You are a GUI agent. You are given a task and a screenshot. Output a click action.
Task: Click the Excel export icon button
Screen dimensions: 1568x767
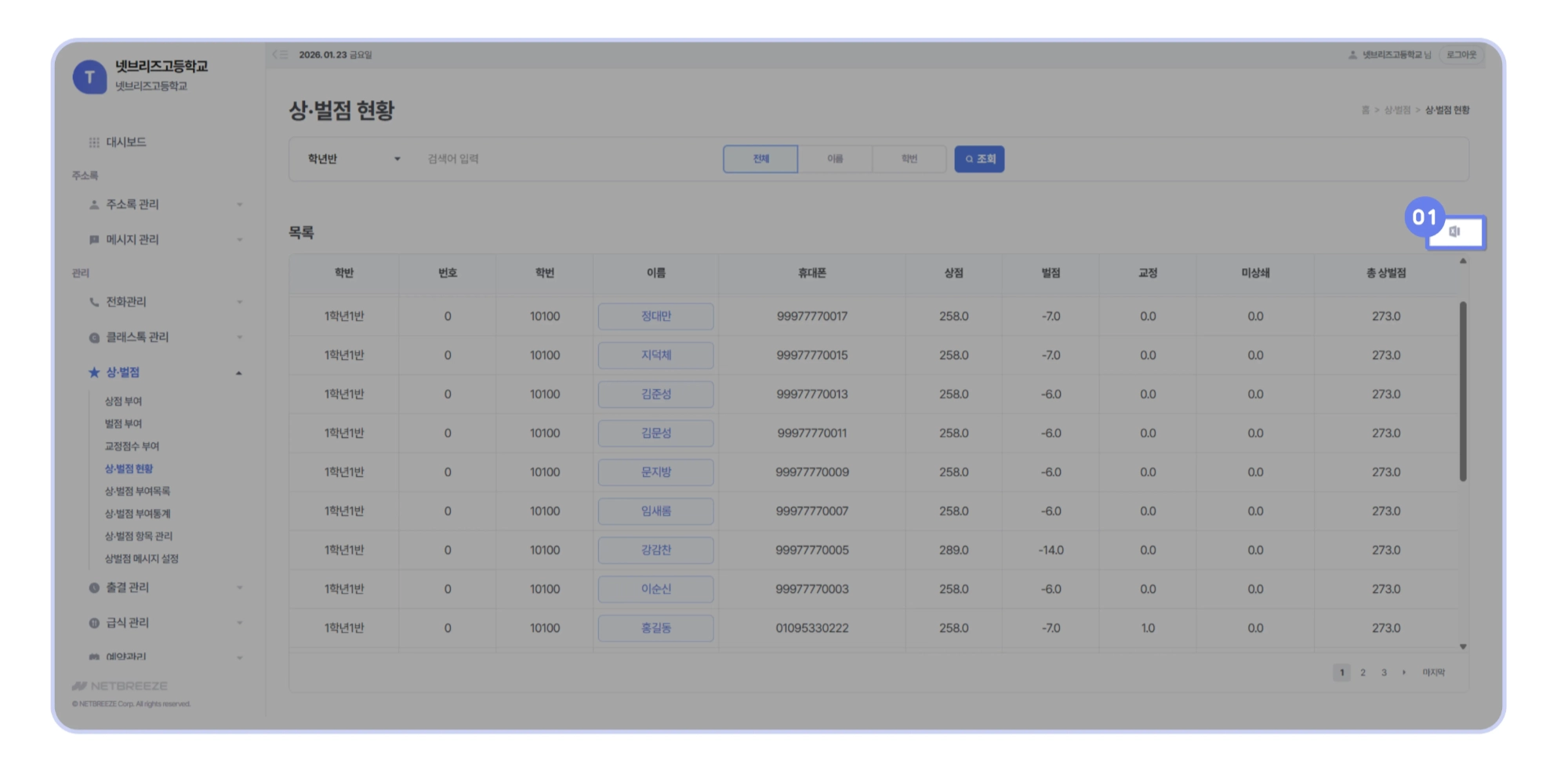coord(1455,232)
